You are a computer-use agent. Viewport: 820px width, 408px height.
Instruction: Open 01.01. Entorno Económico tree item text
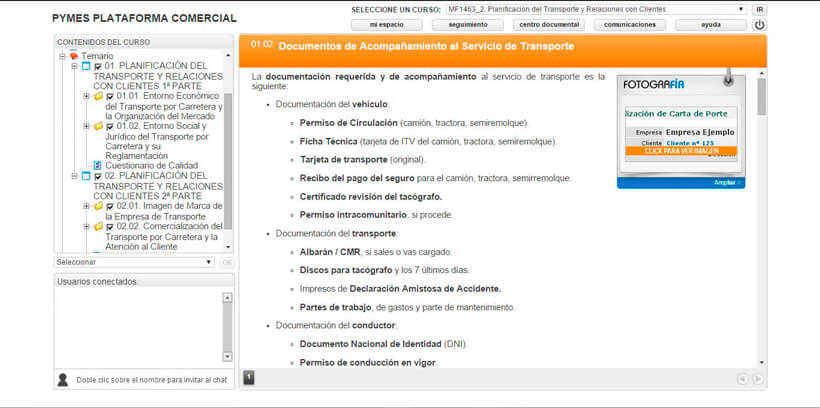coord(164,106)
